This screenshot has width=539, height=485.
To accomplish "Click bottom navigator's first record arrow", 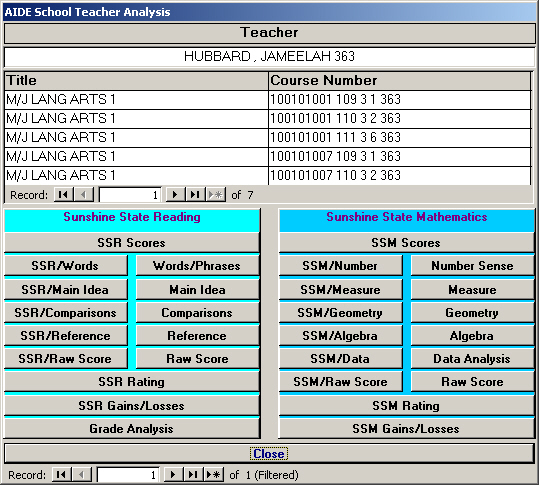I will (62, 475).
